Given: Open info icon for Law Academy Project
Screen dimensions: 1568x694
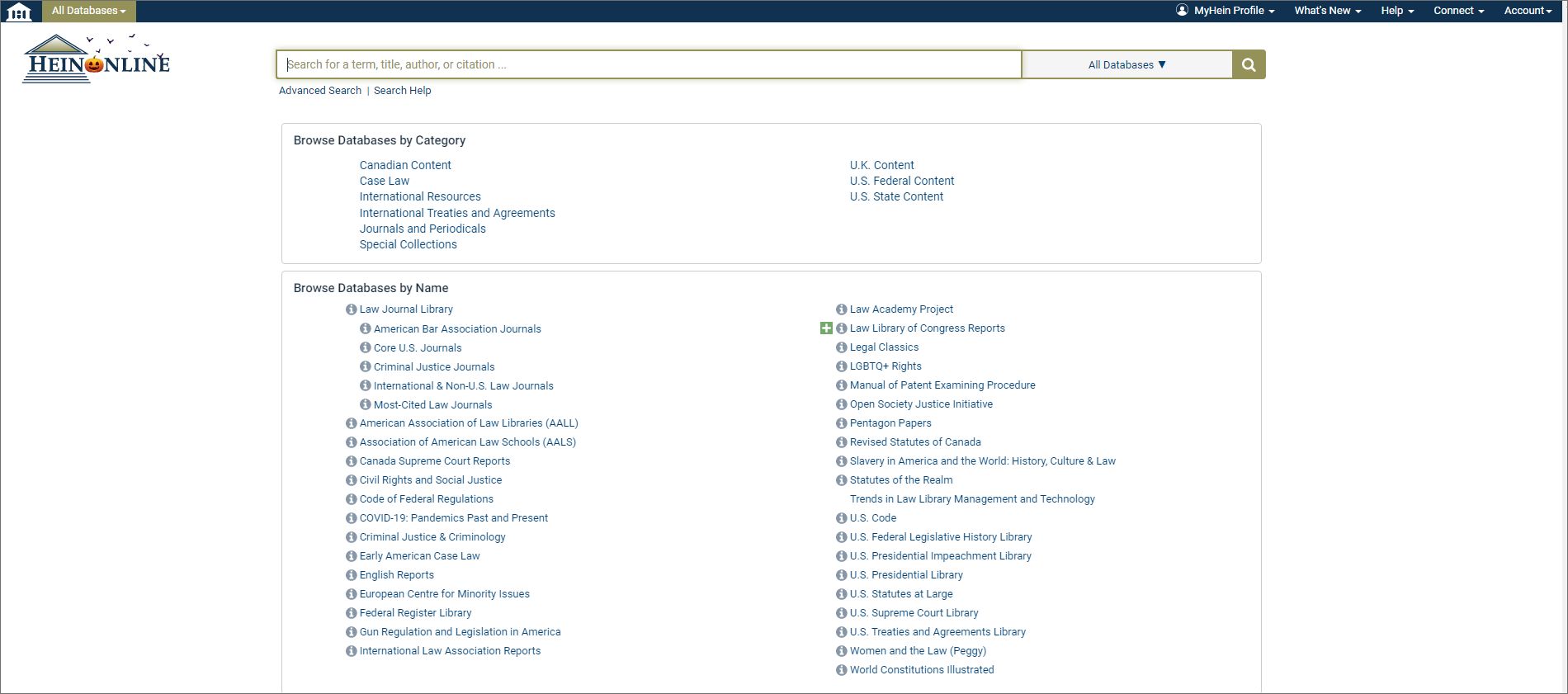Looking at the screenshot, I should (841, 309).
